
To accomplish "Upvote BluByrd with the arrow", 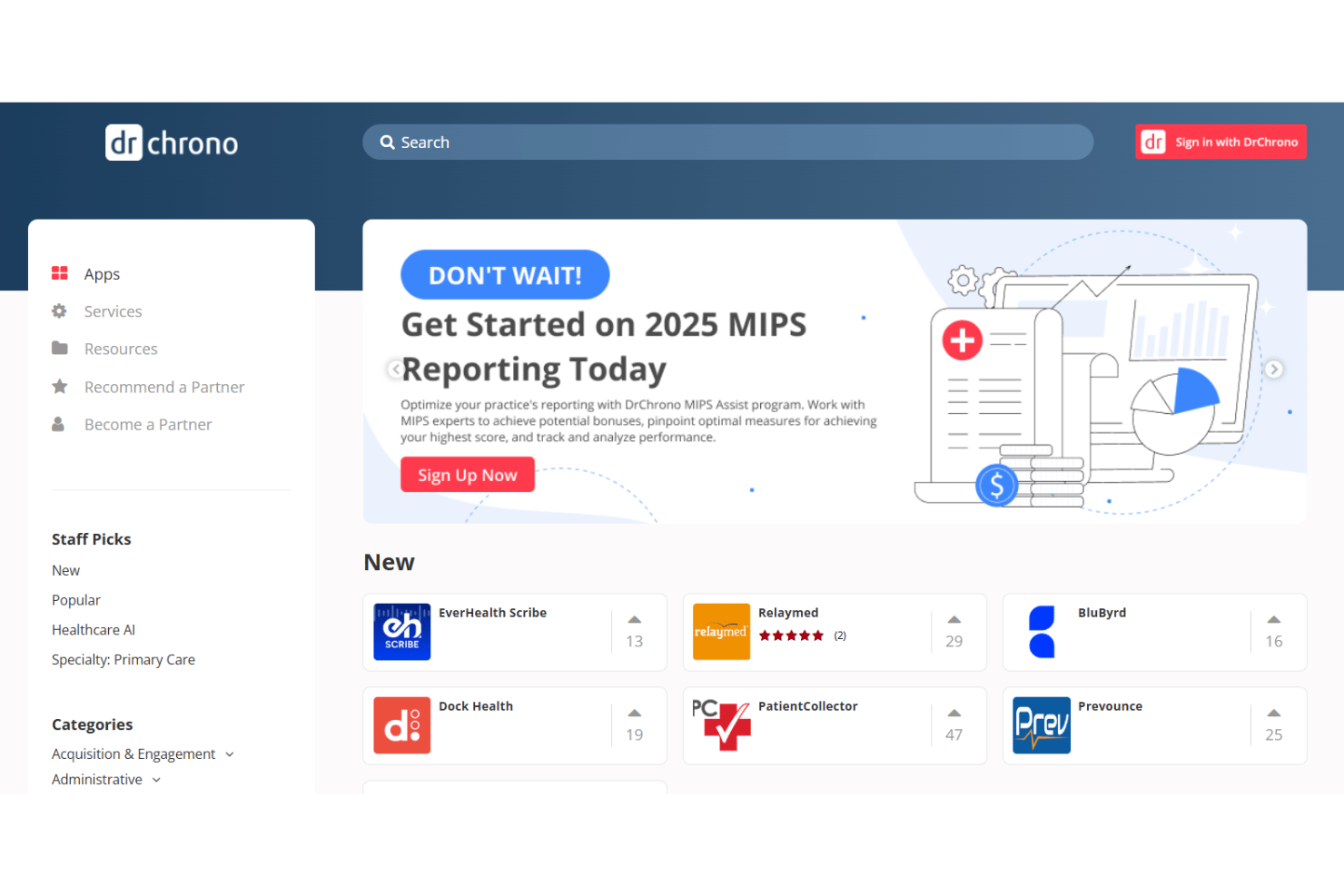I will click(x=1274, y=620).
